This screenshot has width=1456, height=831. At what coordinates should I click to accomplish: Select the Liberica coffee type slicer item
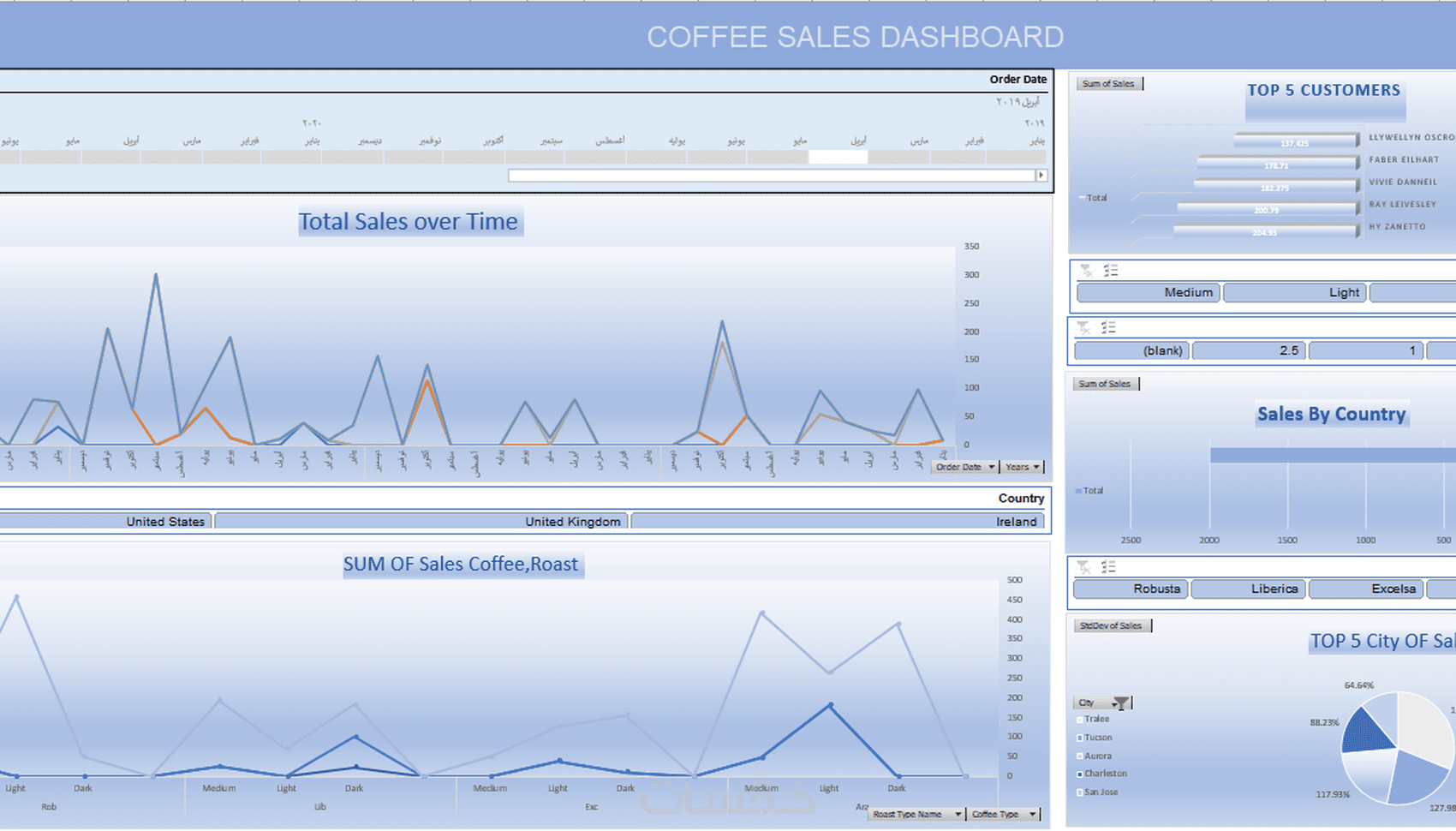point(1249,589)
